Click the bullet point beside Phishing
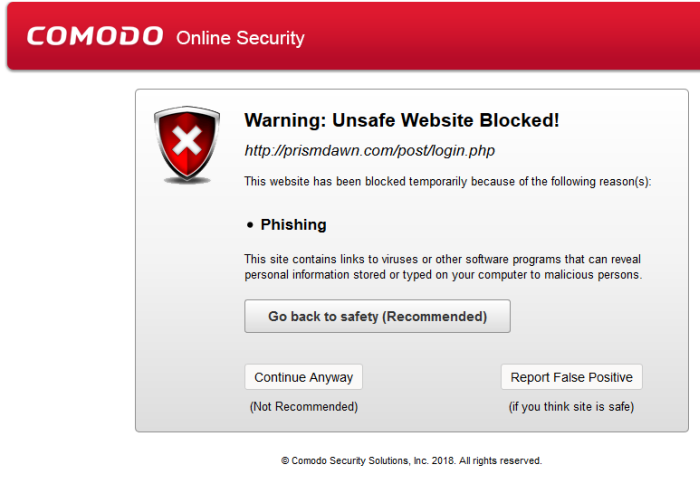700x483 pixels. 250,225
